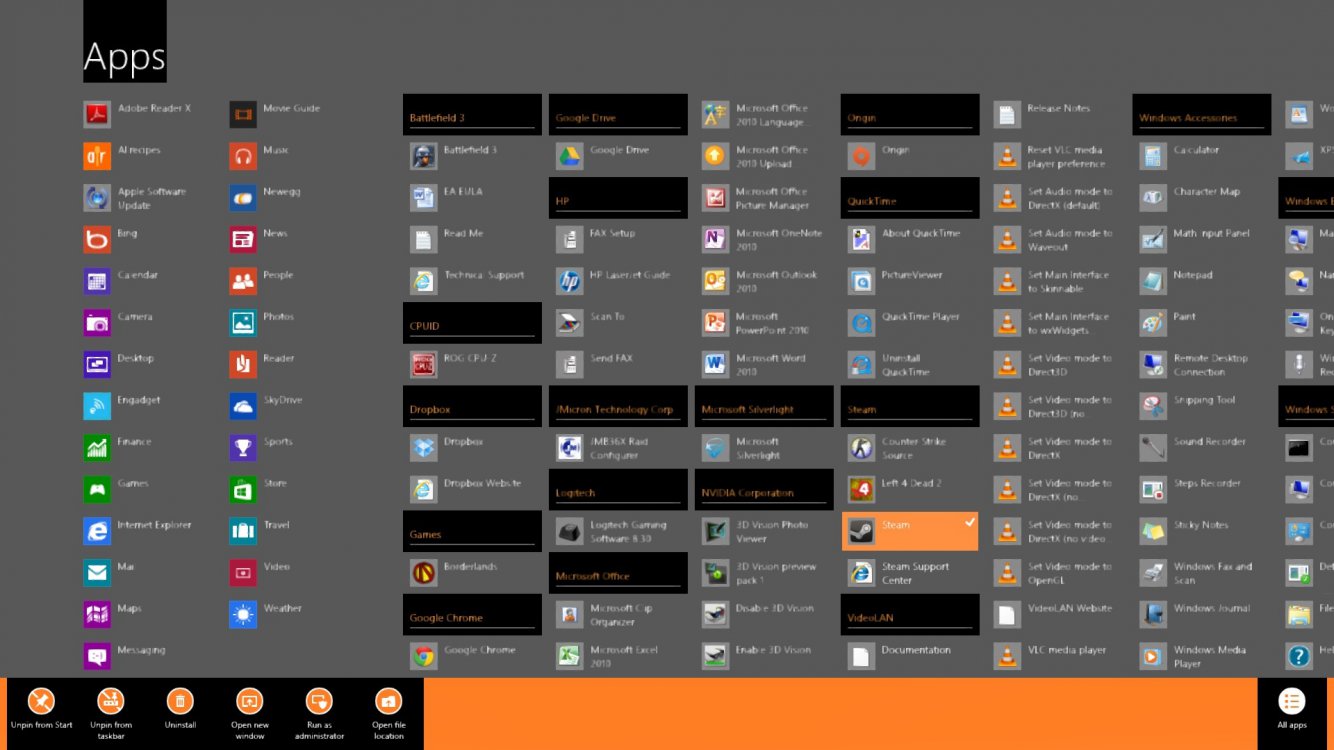Launch Battlefield 3 game icon
Screen dimensions: 1334x750
424,157
